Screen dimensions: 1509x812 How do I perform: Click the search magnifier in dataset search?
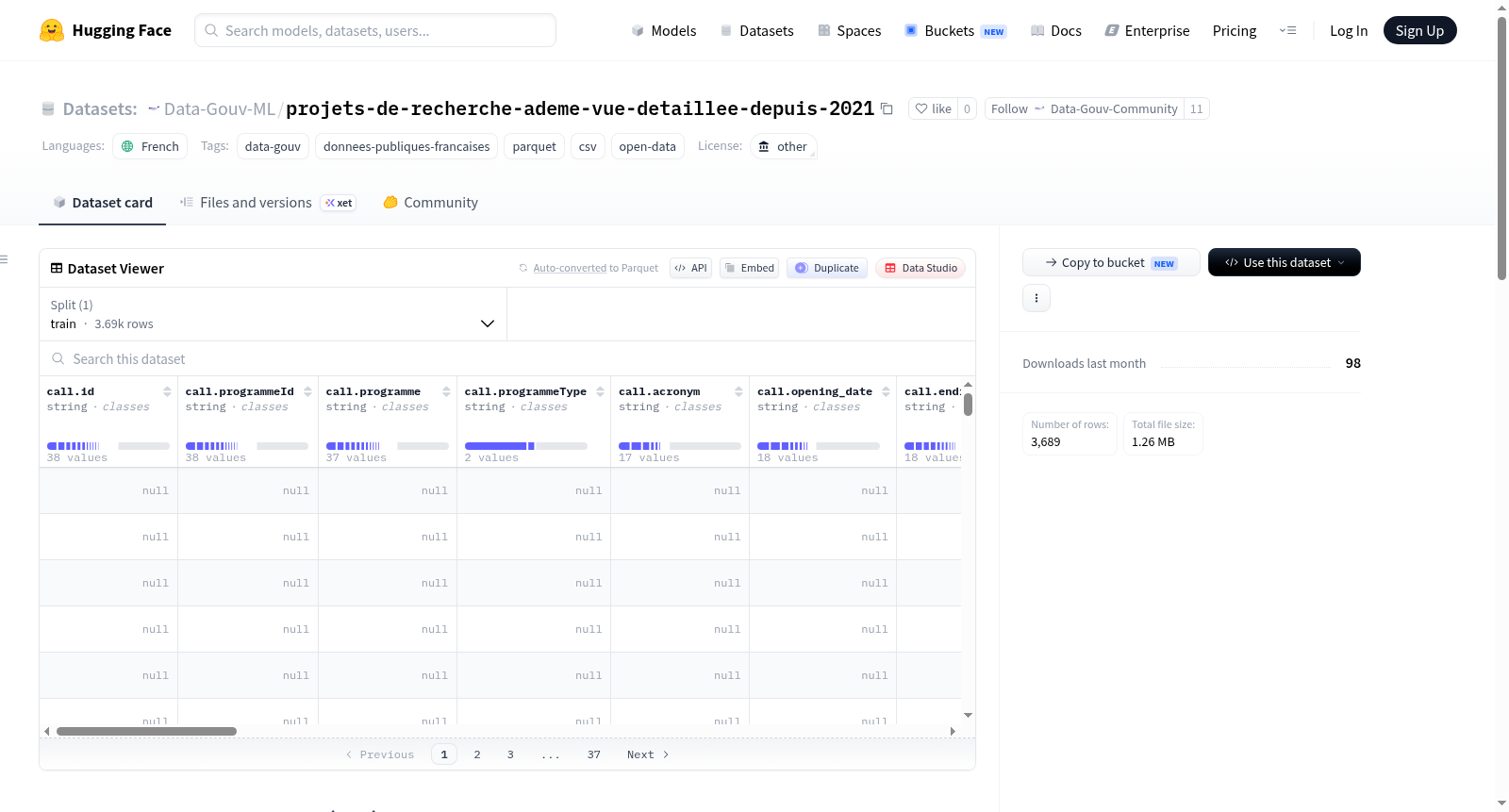tap(58, 359)
